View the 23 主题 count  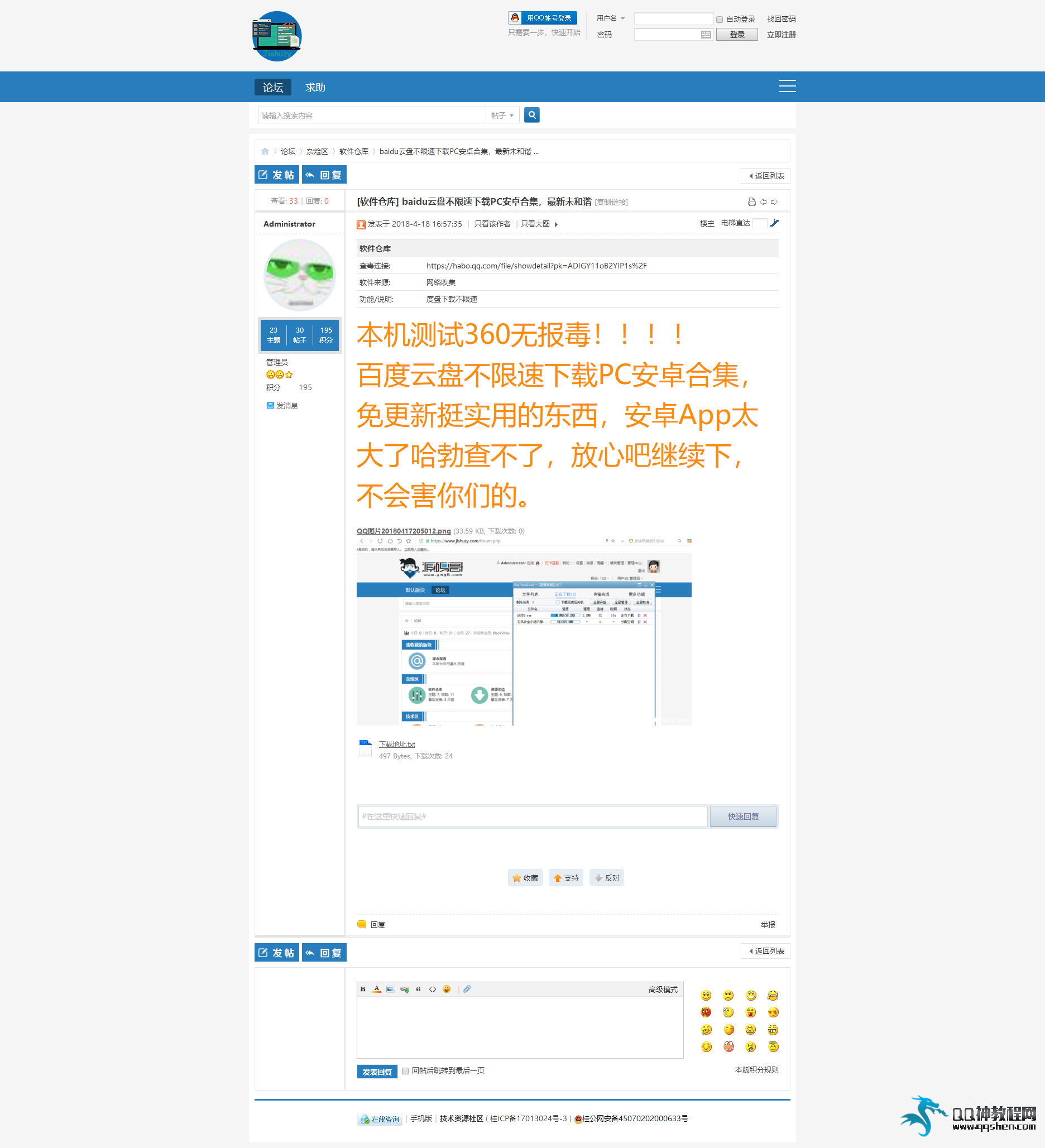click(x=274, y=335)
